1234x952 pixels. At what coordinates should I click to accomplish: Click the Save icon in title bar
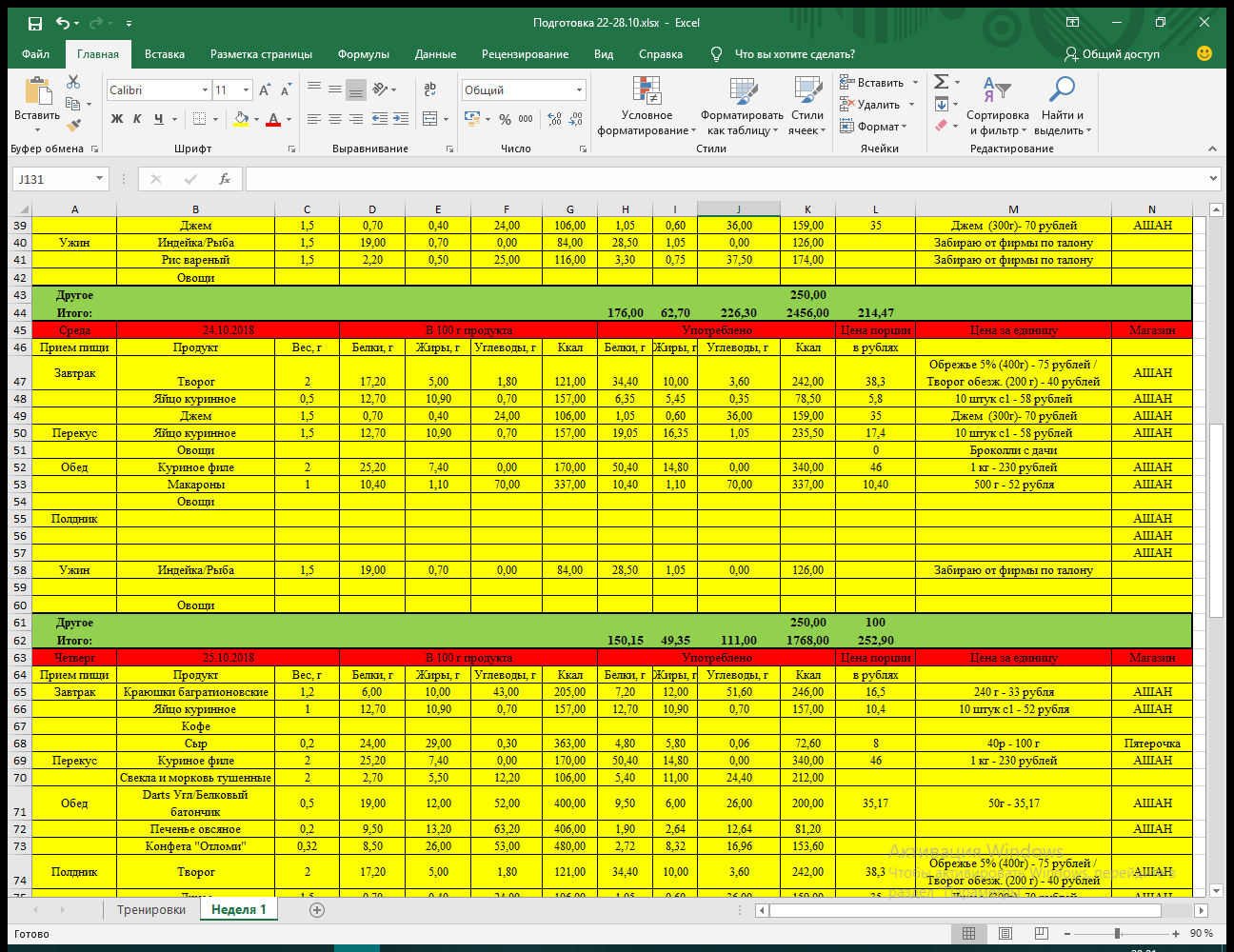coord(35,23)
